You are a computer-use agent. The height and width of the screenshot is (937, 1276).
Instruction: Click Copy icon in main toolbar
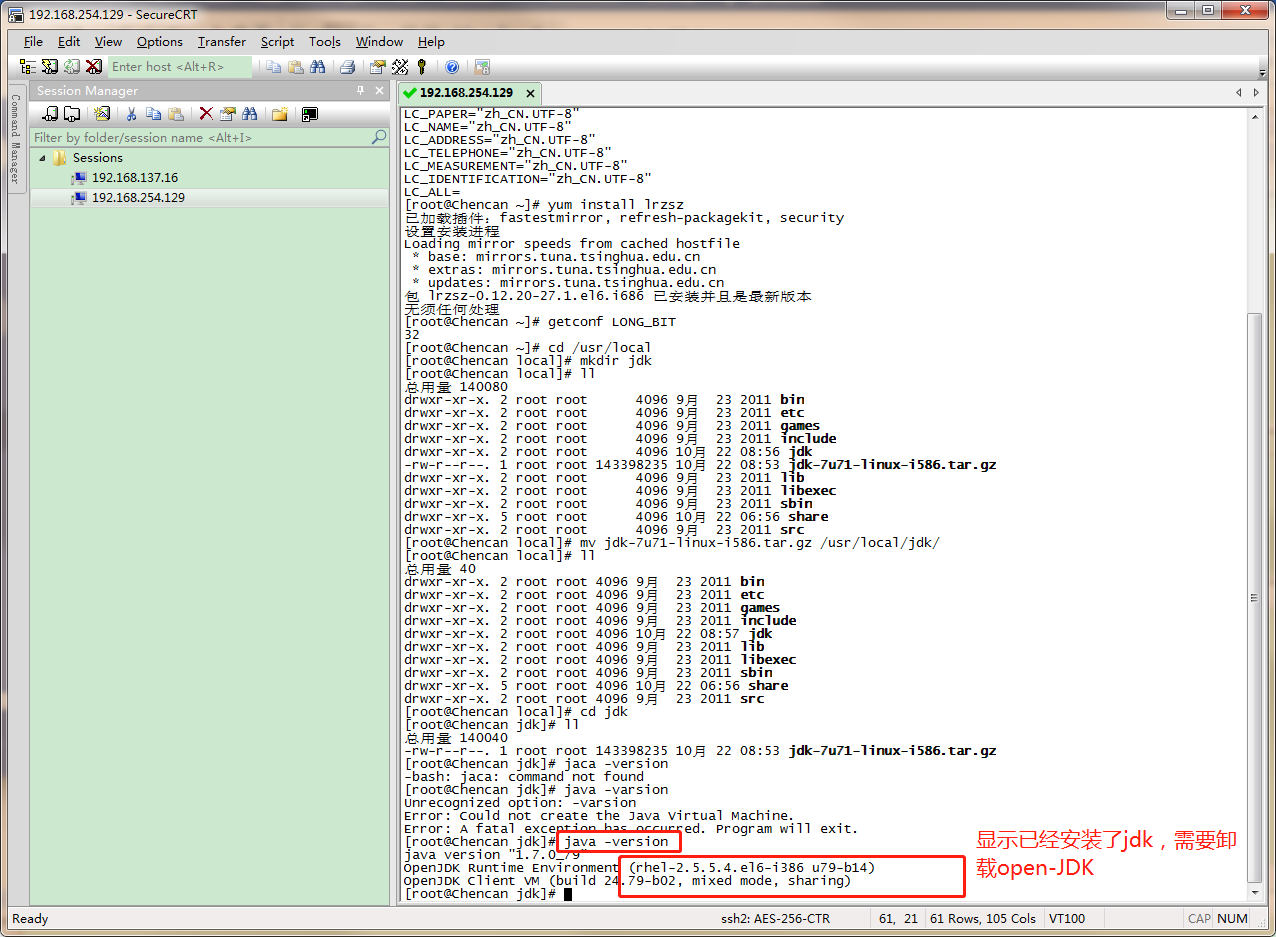[274, 67]
